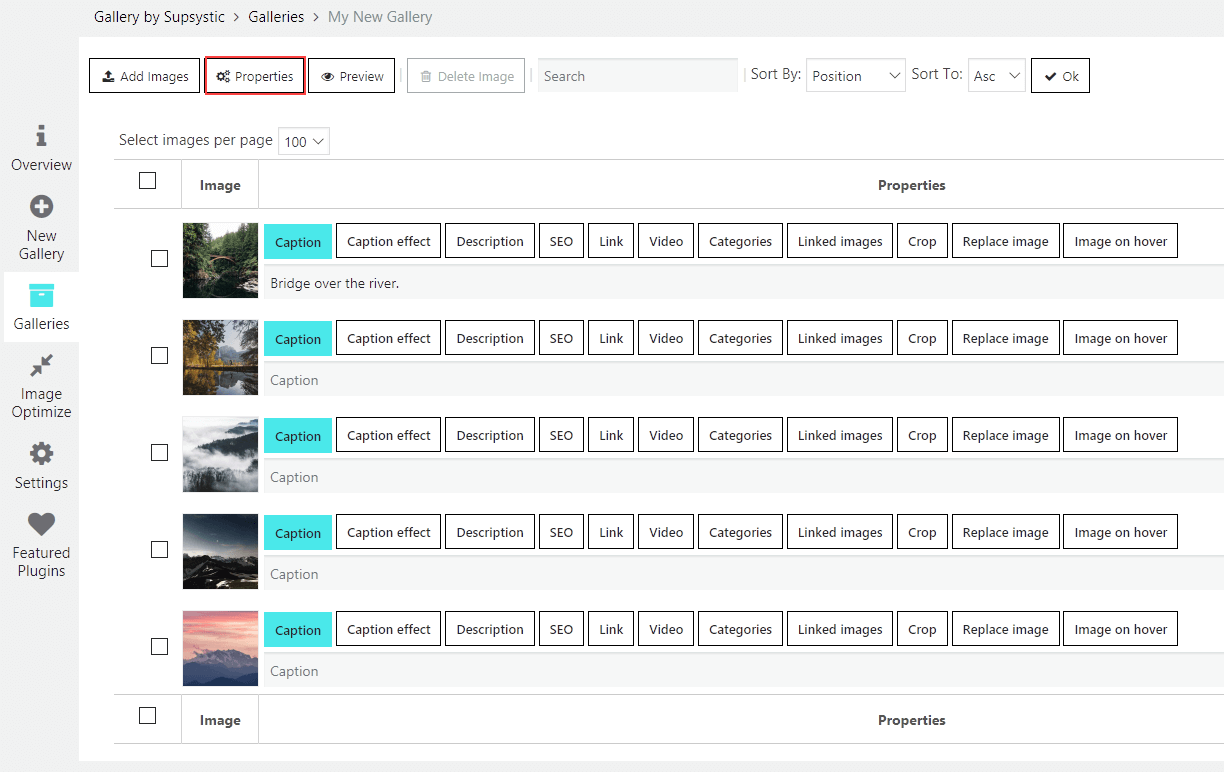
Task: Focus the Search input field
Action: click(x=638, y=76)
